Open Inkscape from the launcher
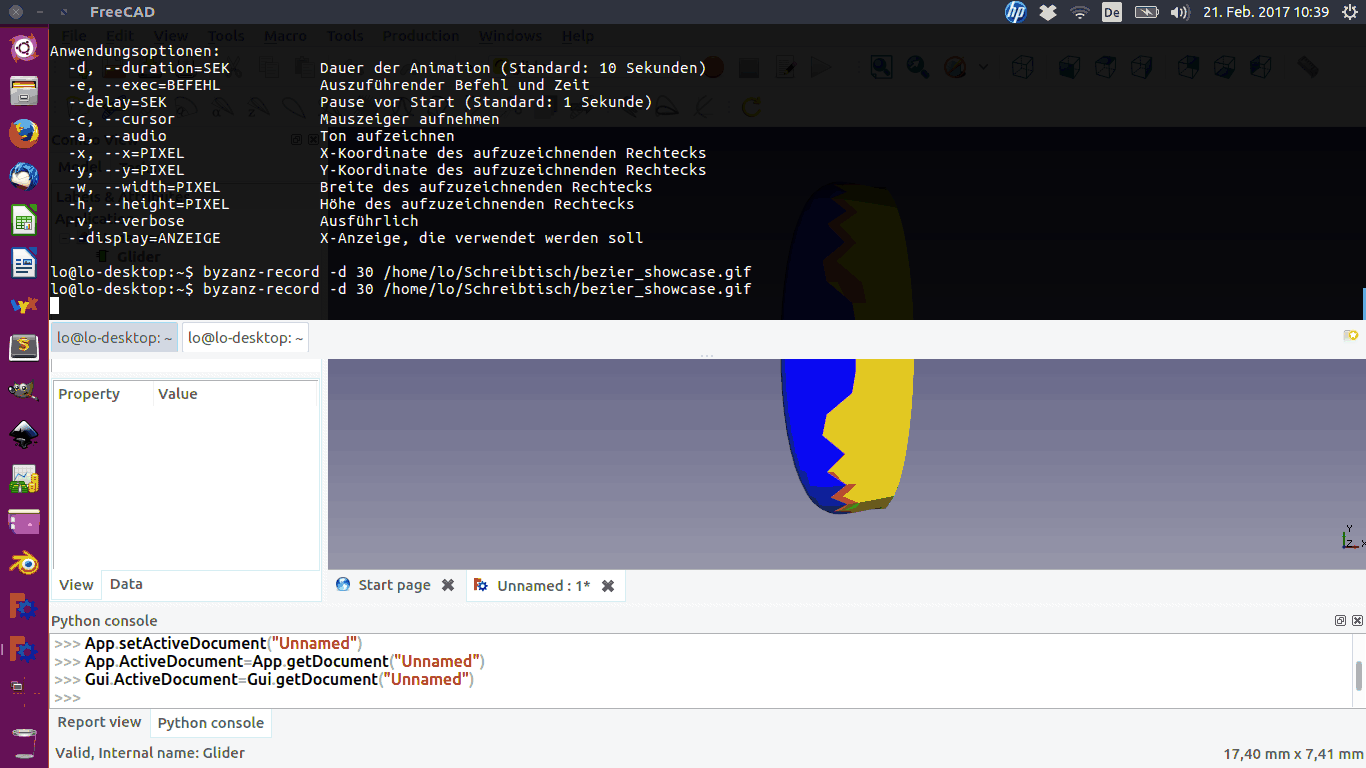Viewport: 1366px width, 768px height. click(x=24, y=434)
